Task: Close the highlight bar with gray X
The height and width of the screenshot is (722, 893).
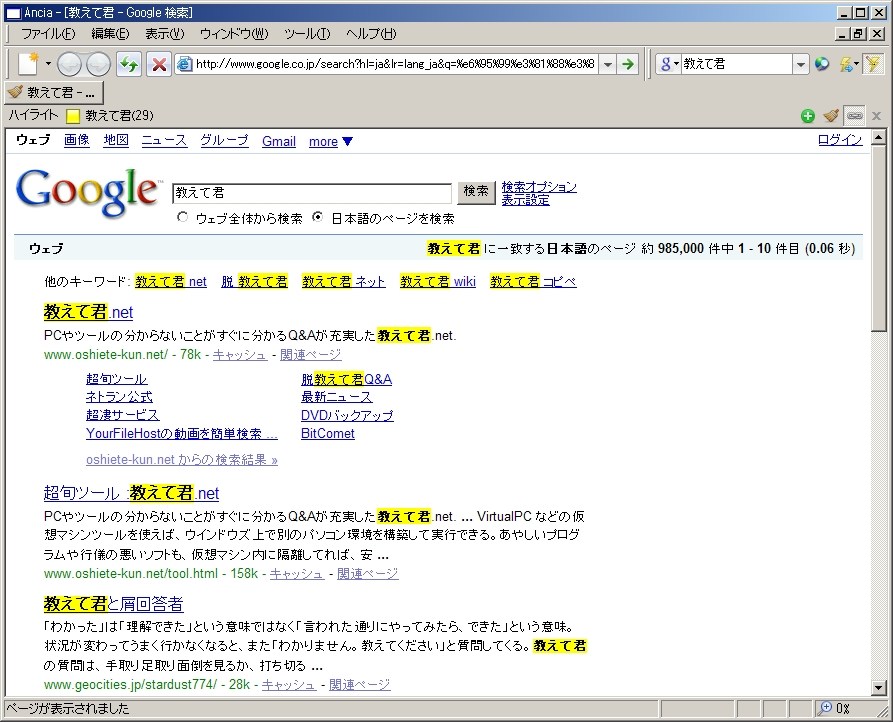Action: tap(876, 116)
